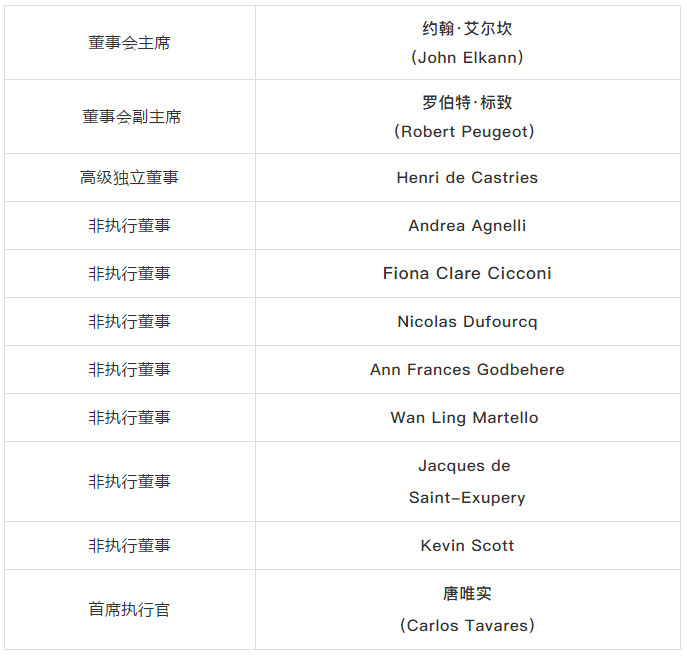
Task: Select 非执行董事 beside Fiona Clare Cicconi
Action: [129, 274]
